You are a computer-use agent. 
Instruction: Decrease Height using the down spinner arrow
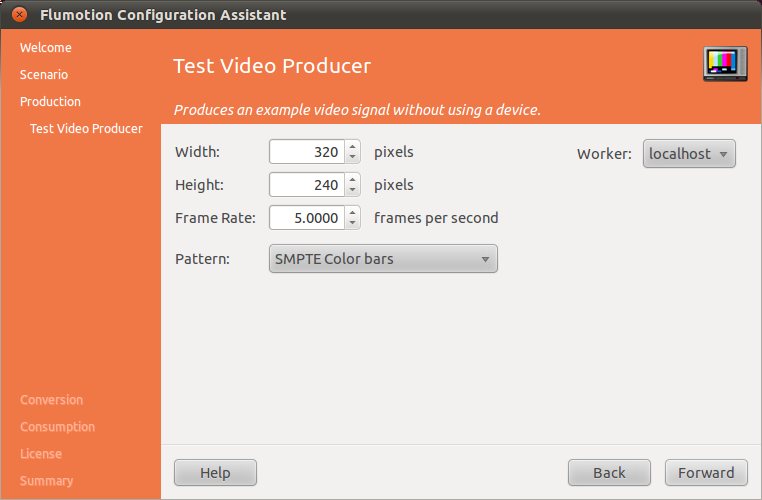pos(352,190)
